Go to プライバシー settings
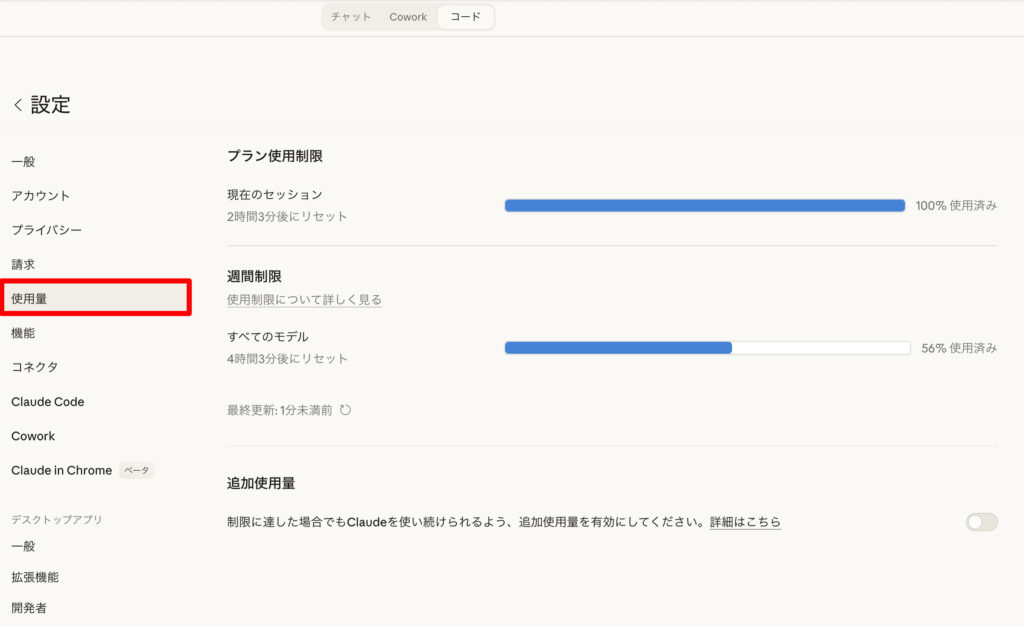The height and width of the screenshot is (627, 1024). click(x=47, y=230)
